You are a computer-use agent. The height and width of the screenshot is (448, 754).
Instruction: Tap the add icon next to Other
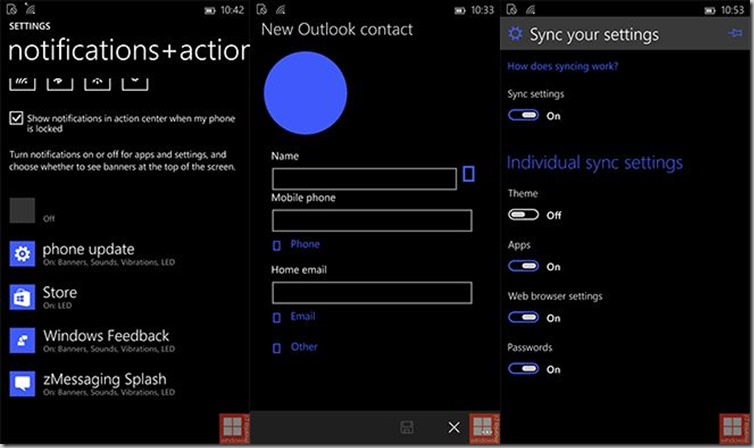point(276,348)
